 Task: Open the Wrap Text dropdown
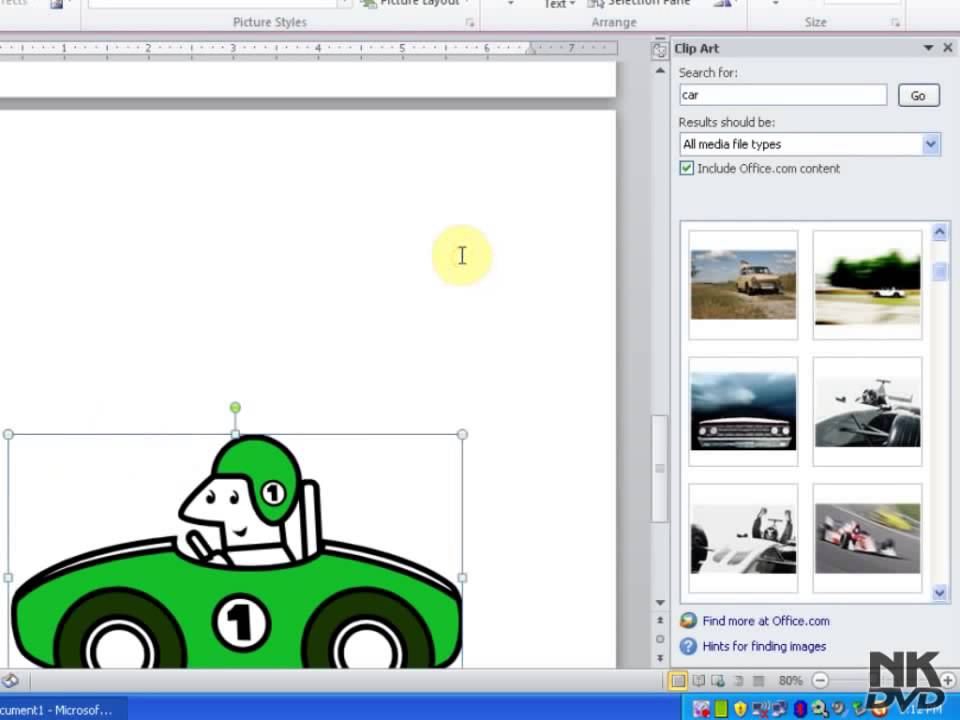coord(559,4)
